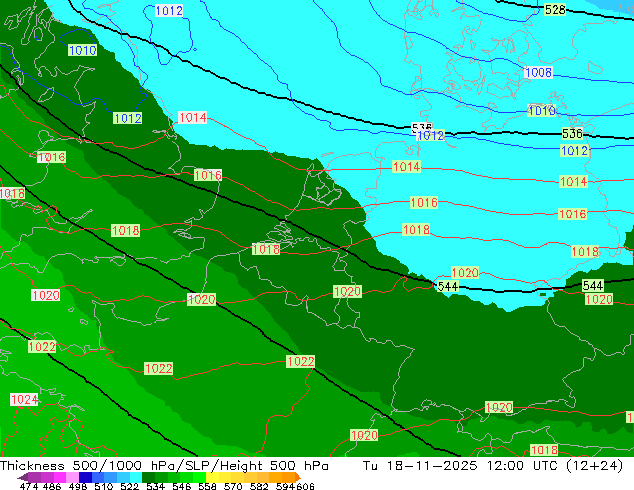The width and height of the screenshot is (634, 490).
Task: Click the '522' value on the legend
Action: click(129, 486)
